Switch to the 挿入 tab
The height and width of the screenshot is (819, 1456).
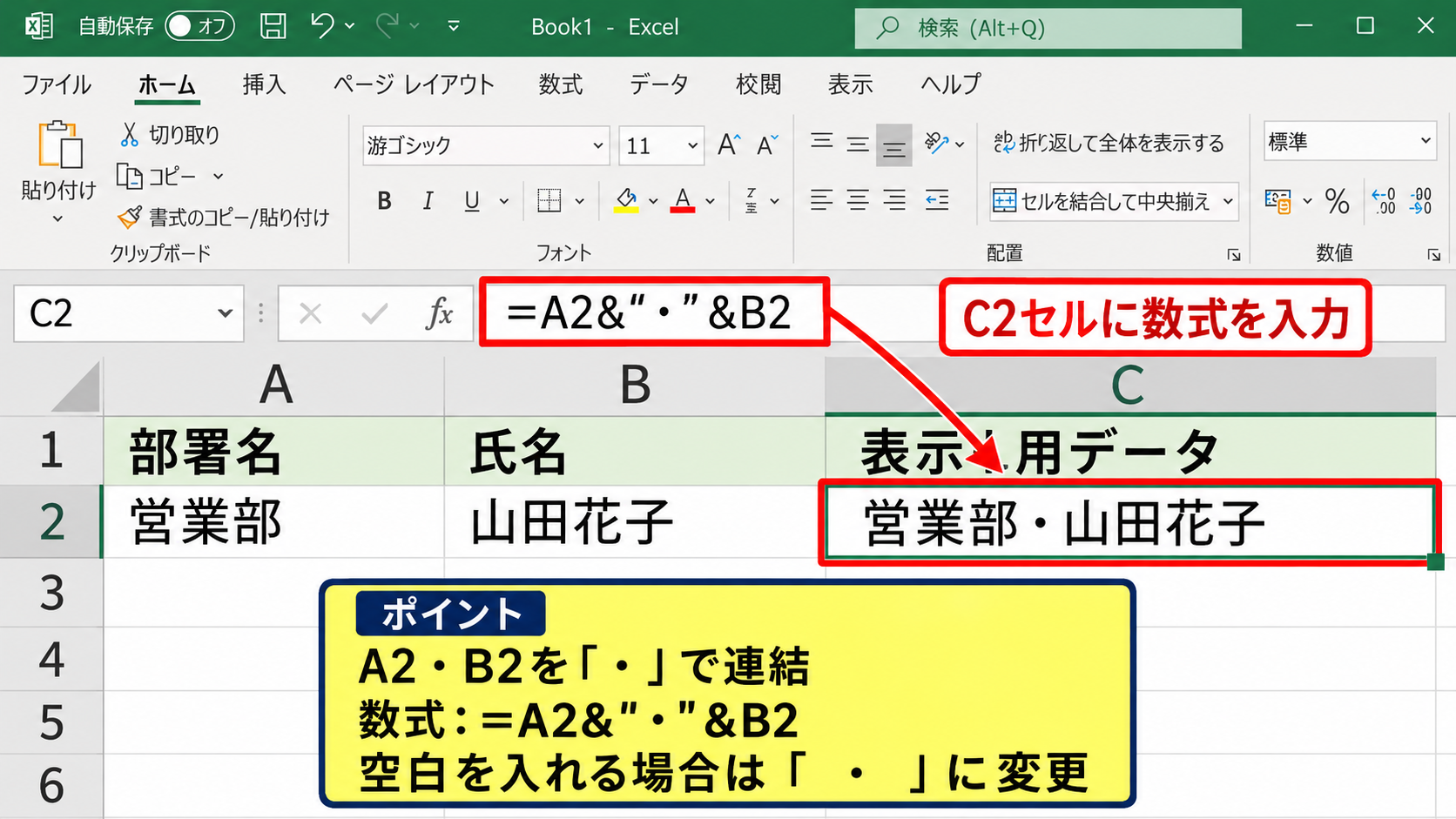pos(265,84)
